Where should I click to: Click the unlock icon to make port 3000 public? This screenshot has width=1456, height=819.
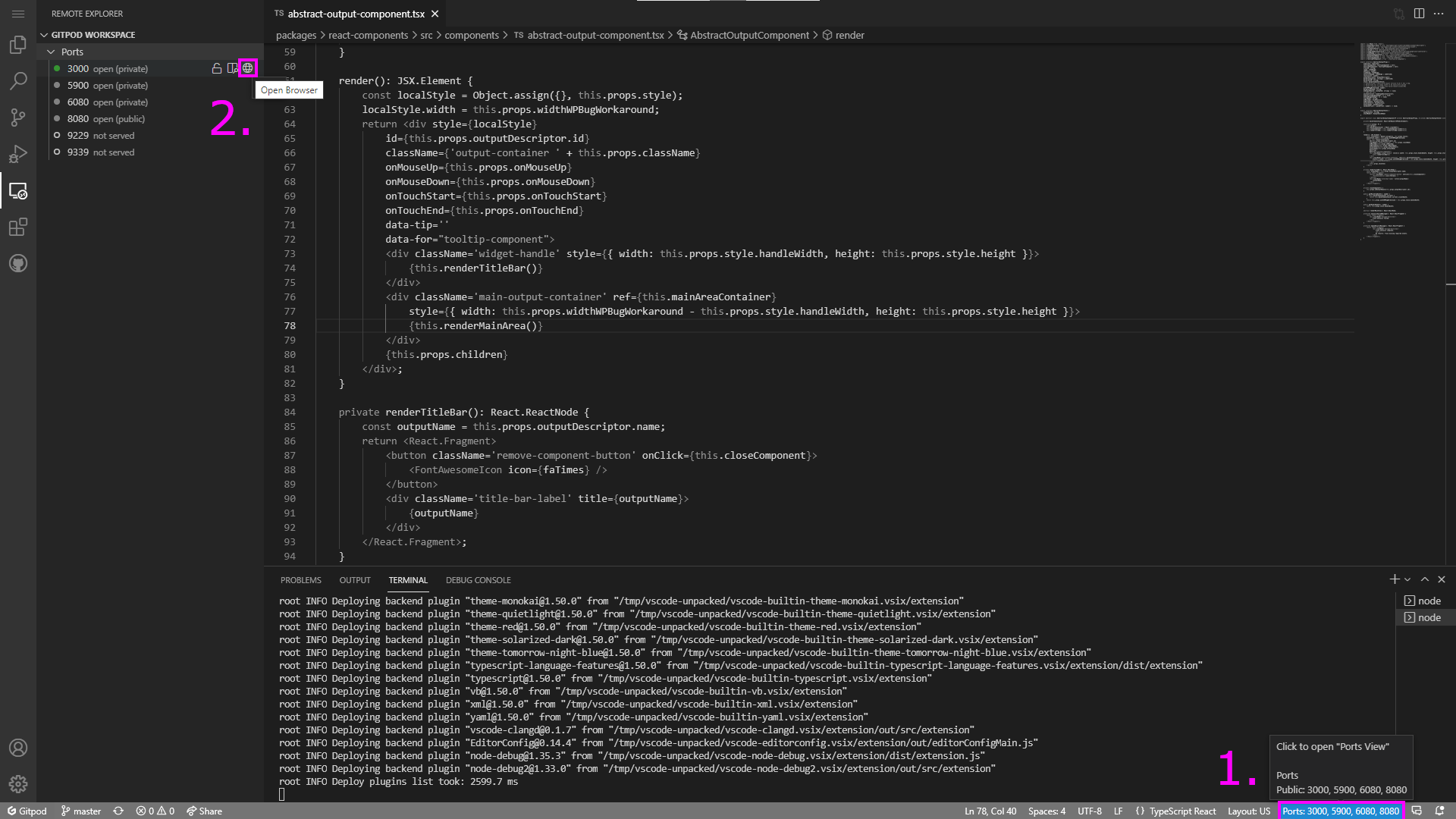(x=217, y=68)
